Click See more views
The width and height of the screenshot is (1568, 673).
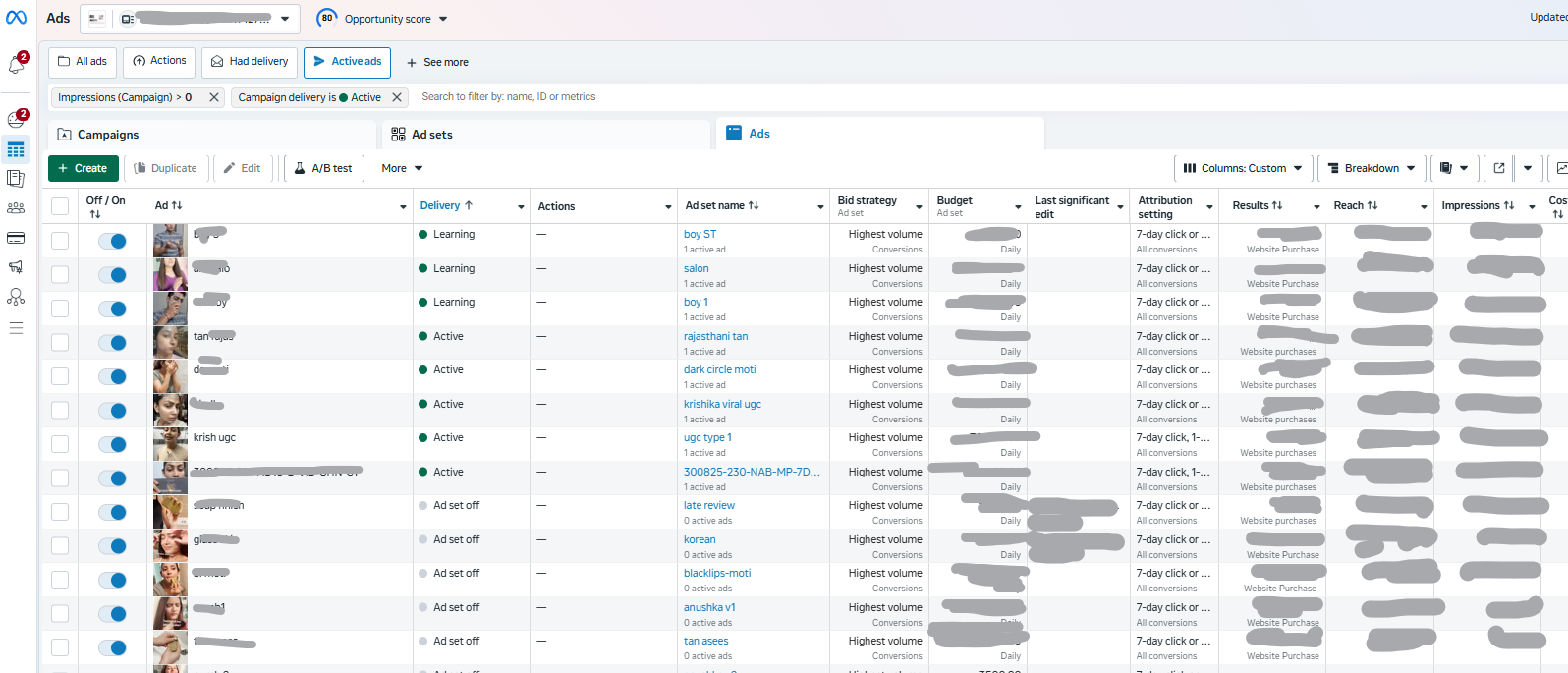point(437,62)
